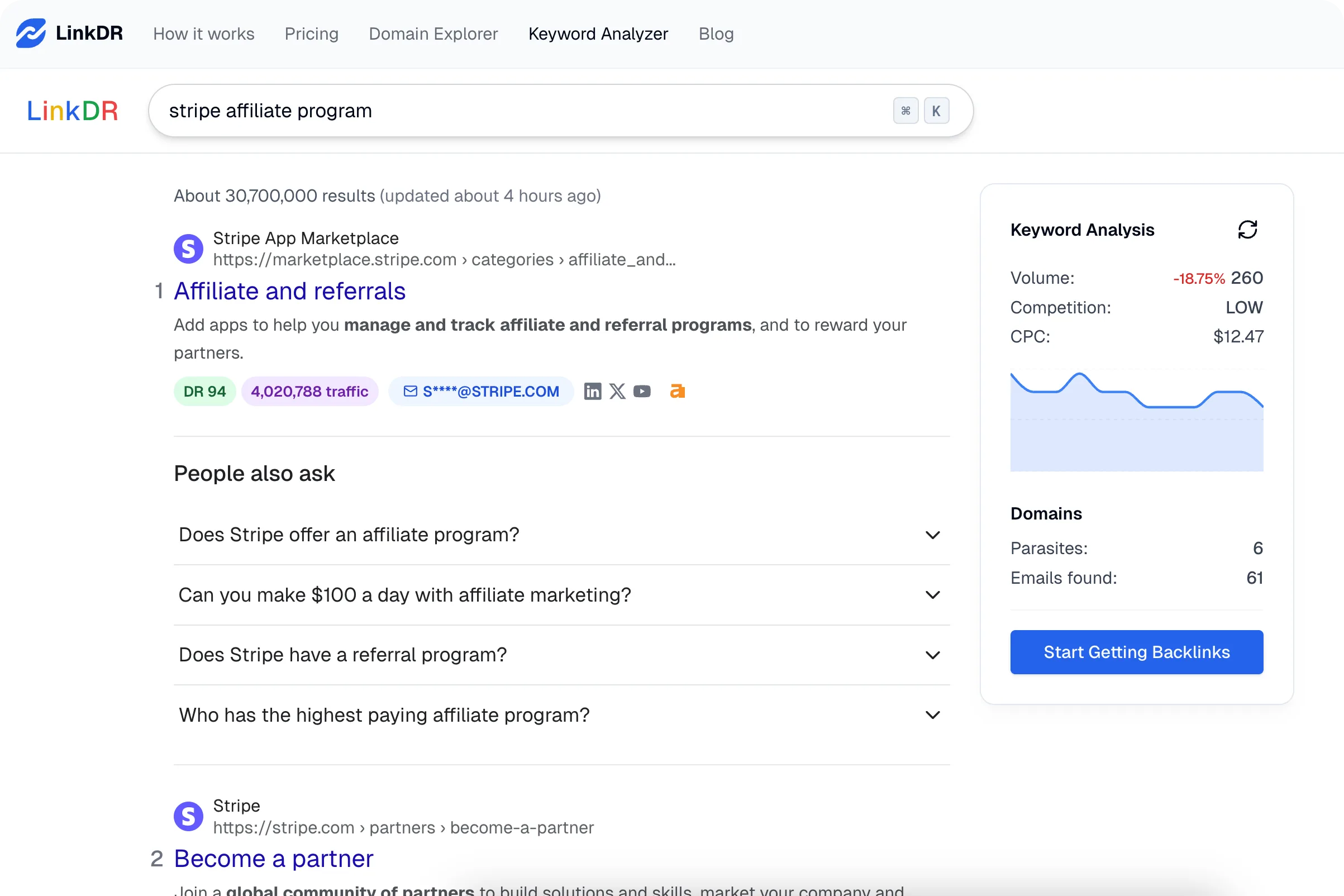This screenshot has height=896, width=1344.
Task: Click the K shortcut key badge
Action: 937,111
